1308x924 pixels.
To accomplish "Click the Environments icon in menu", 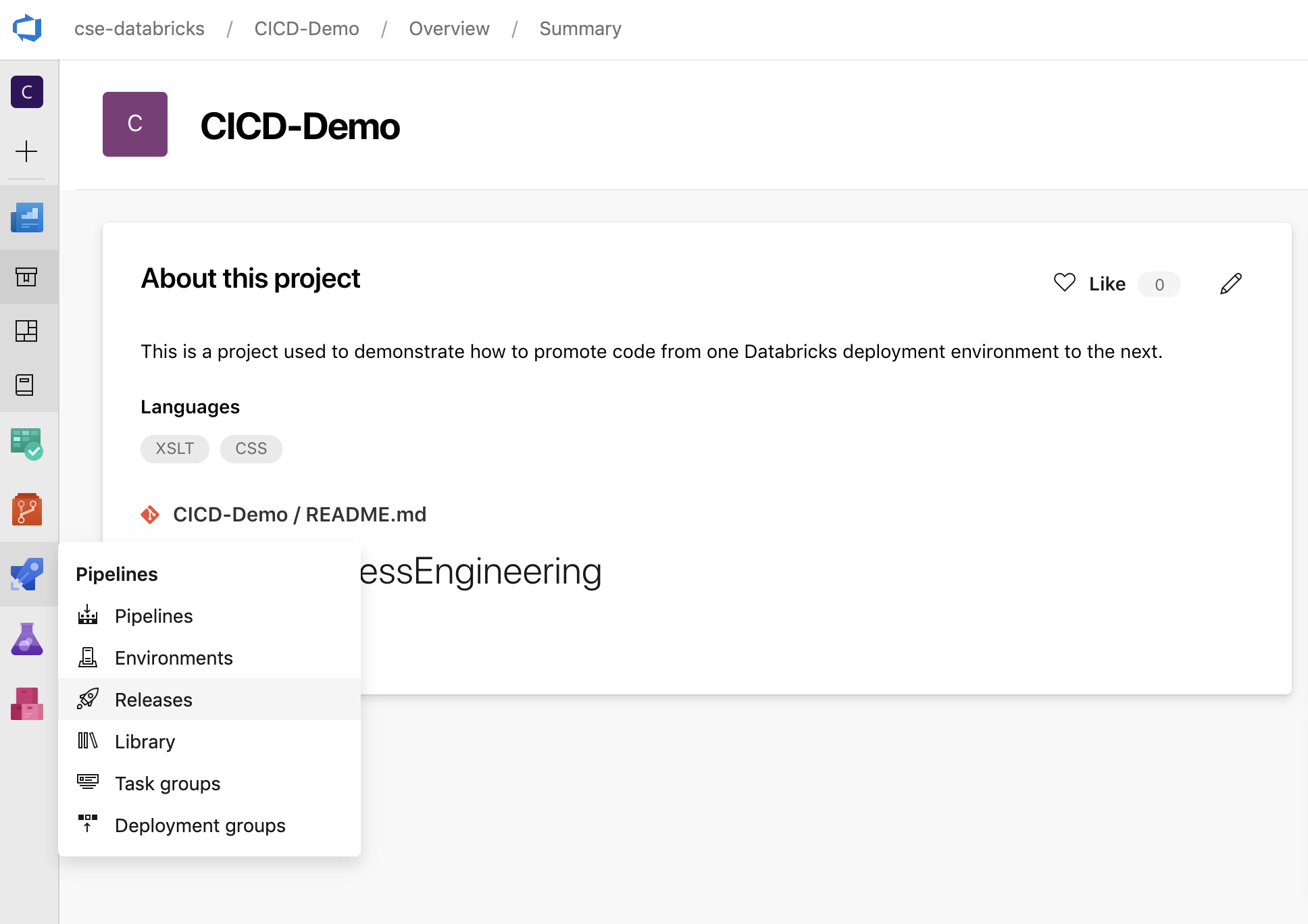I will pos(88,658).
